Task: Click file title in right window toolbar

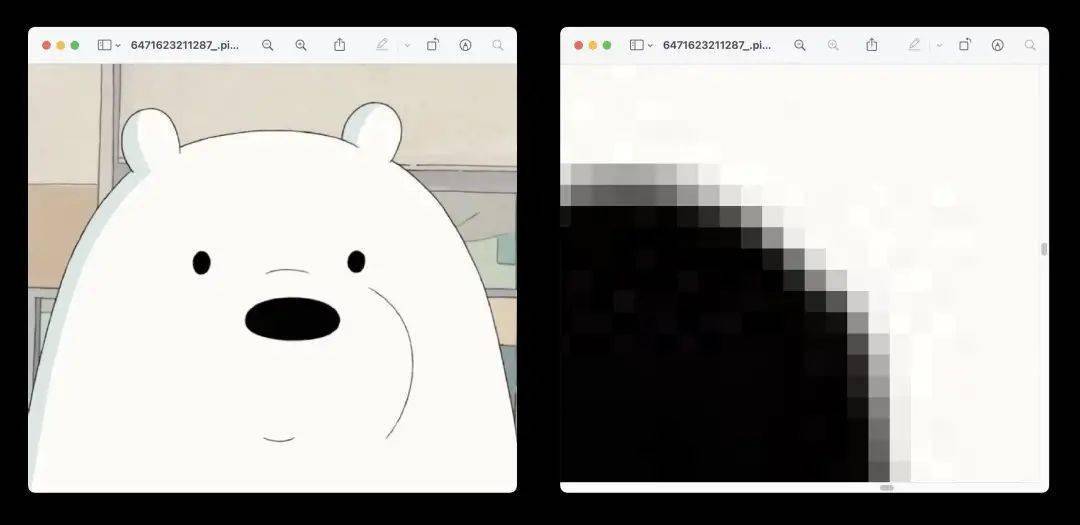Action: click(x=717, y=45)
